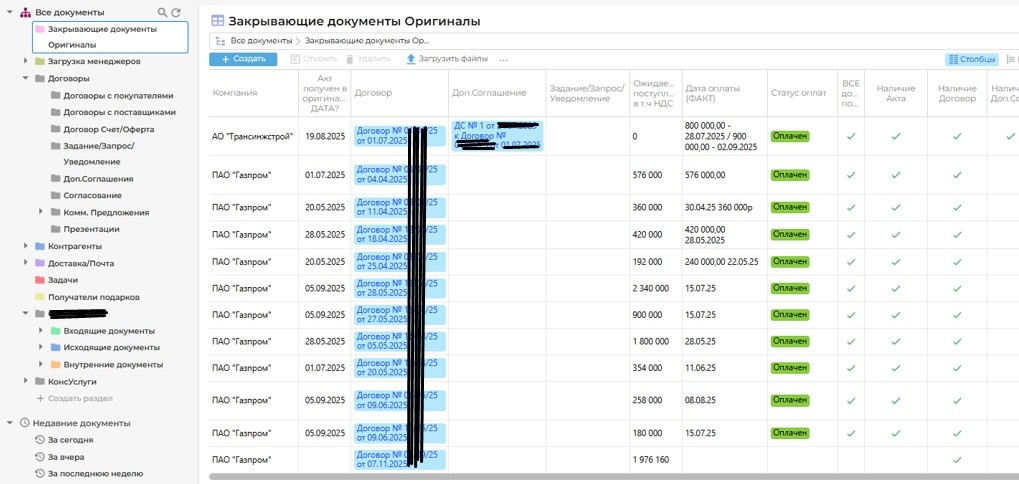Image resolution: width=1019 pixels, height=484 pixels.
Task: Select Договоры с поставщиками in tree
Action: tap(120, 112)
